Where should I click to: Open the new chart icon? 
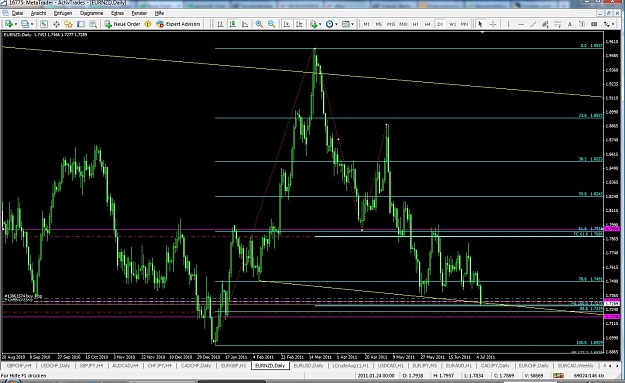pos(9,24)
